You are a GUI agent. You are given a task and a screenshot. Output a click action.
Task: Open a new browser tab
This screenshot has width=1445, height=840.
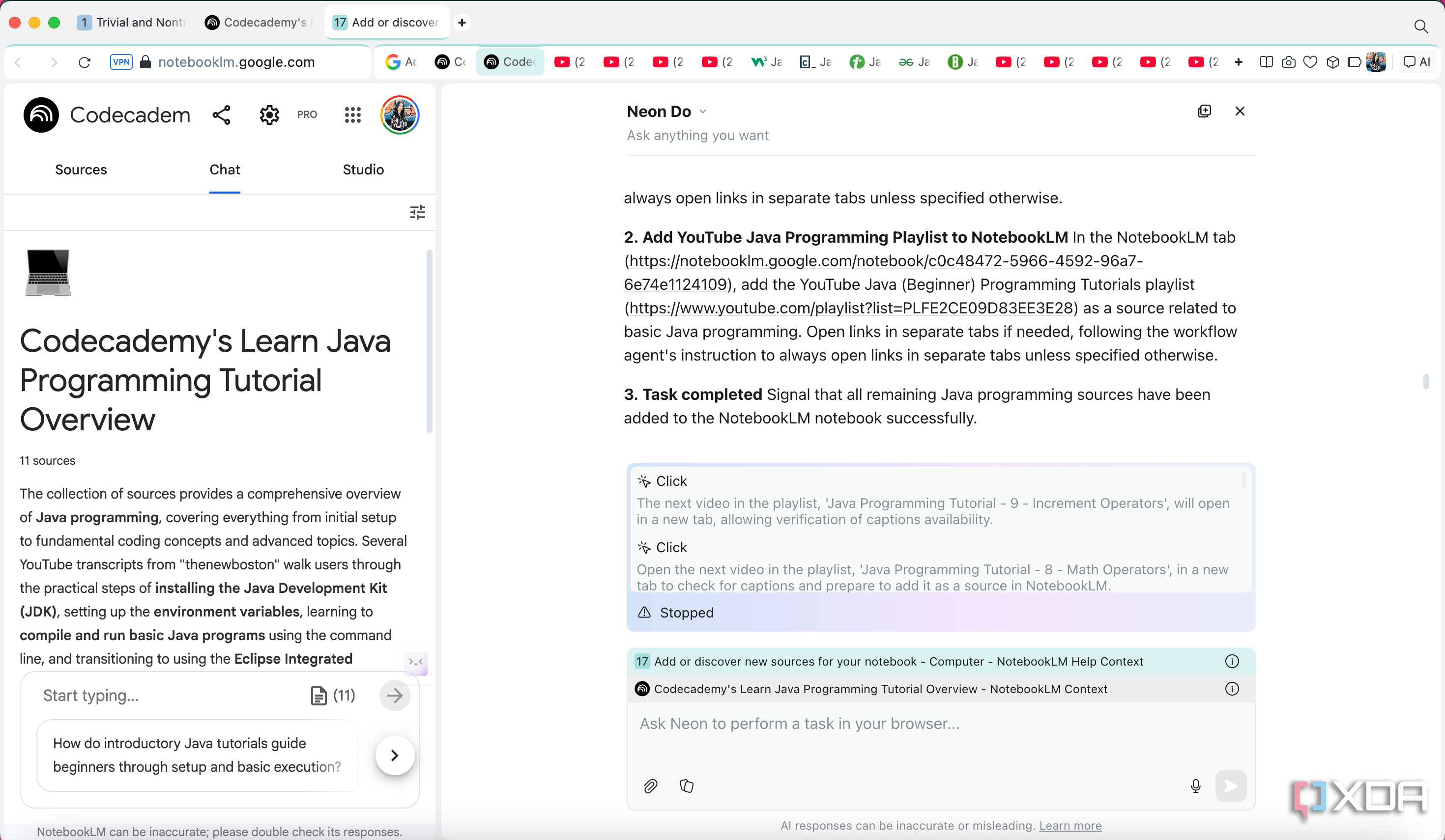(x=462, y=22)
